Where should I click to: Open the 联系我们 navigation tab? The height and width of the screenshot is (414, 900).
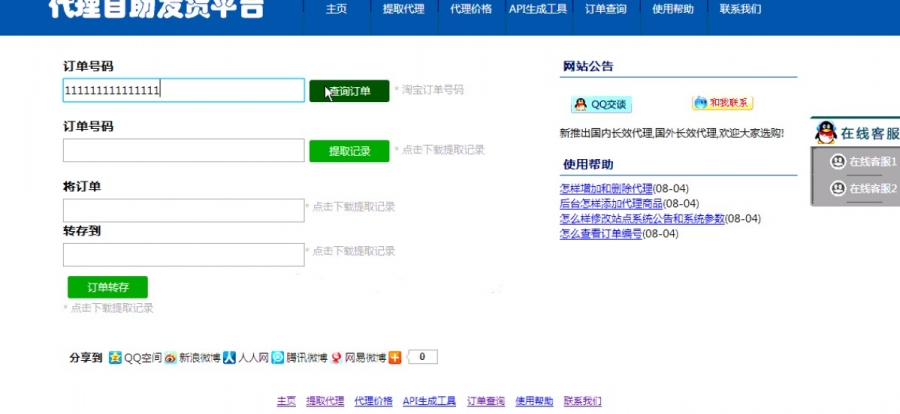pyautogui.click(x=740, y=9)
